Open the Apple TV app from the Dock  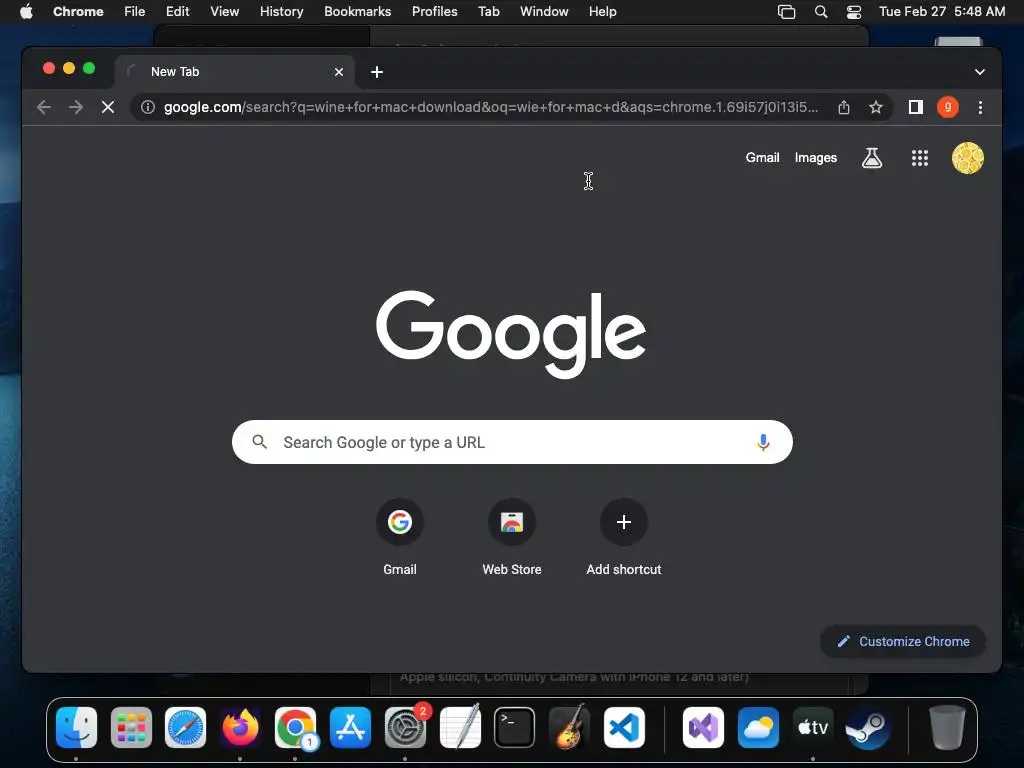pos(813,727)
